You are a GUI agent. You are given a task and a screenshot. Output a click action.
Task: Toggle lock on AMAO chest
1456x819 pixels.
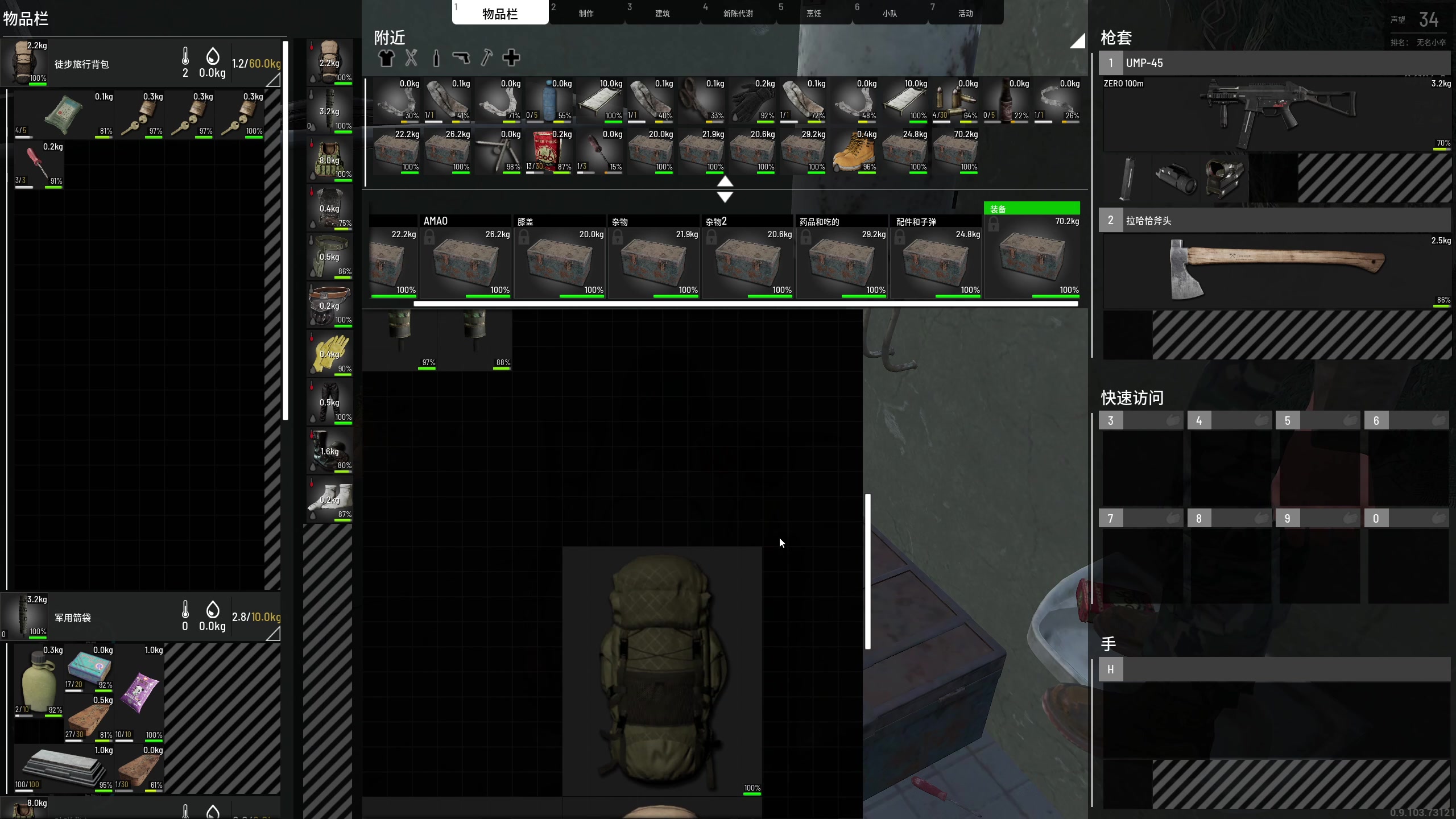click(429, 237)
